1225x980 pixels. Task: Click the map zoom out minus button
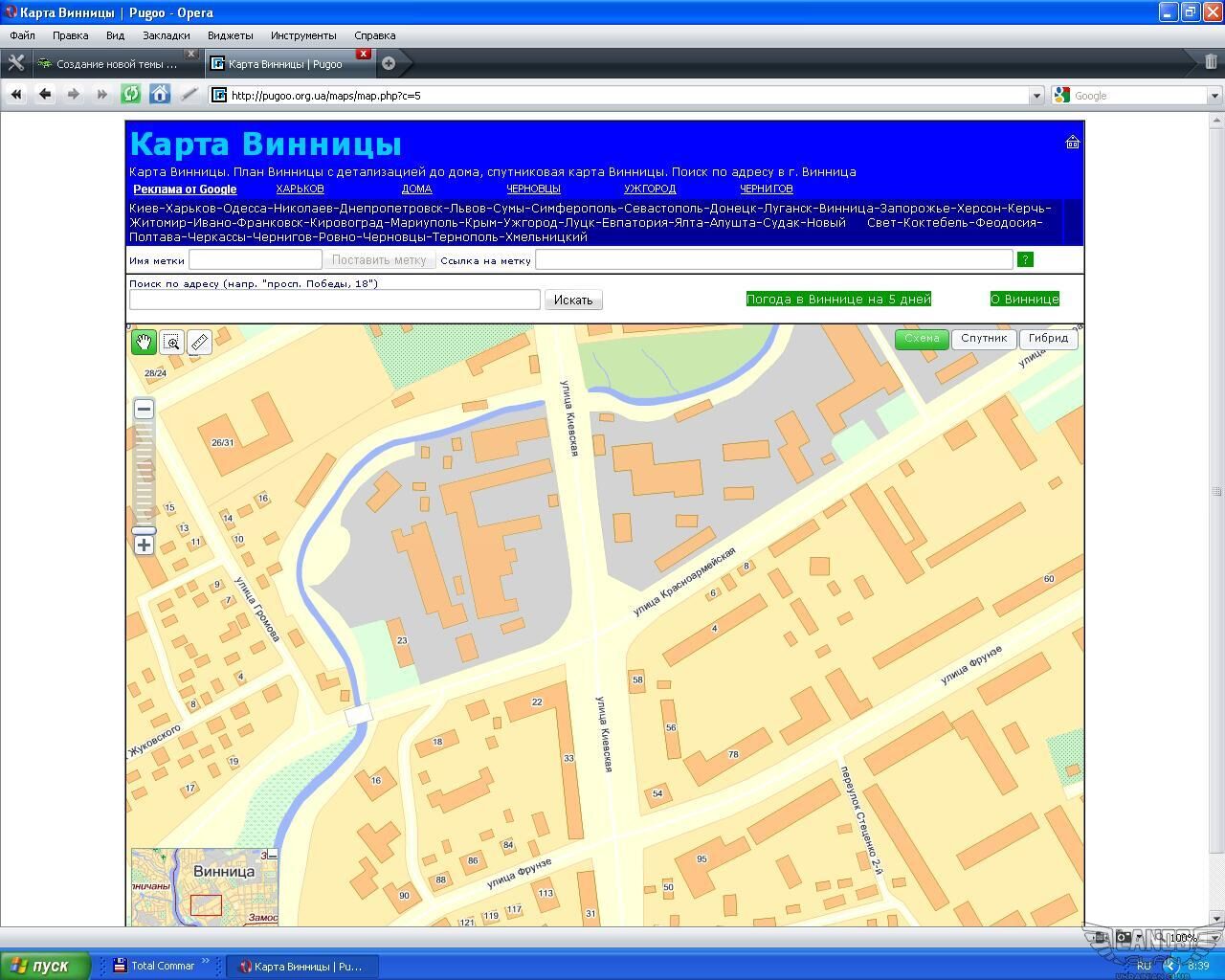(x=144, y=409)
